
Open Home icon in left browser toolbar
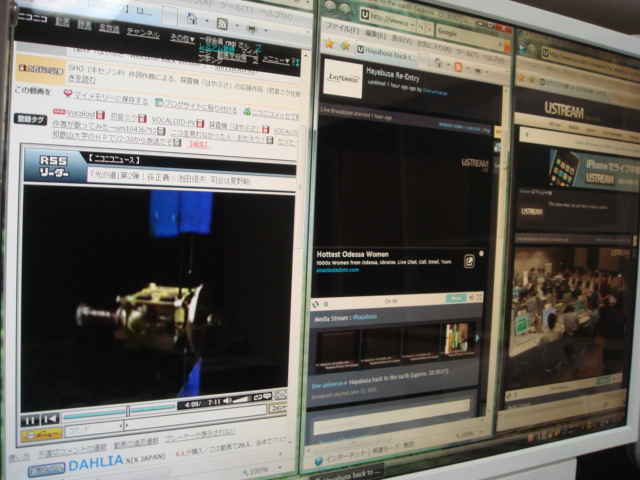tap(191, 18)
